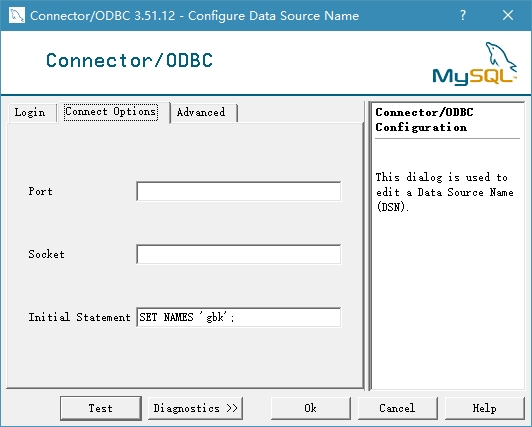Viewport: 532px width, 427px height.
Task: Edit the Initial Statement field
Action: (239, 317)
